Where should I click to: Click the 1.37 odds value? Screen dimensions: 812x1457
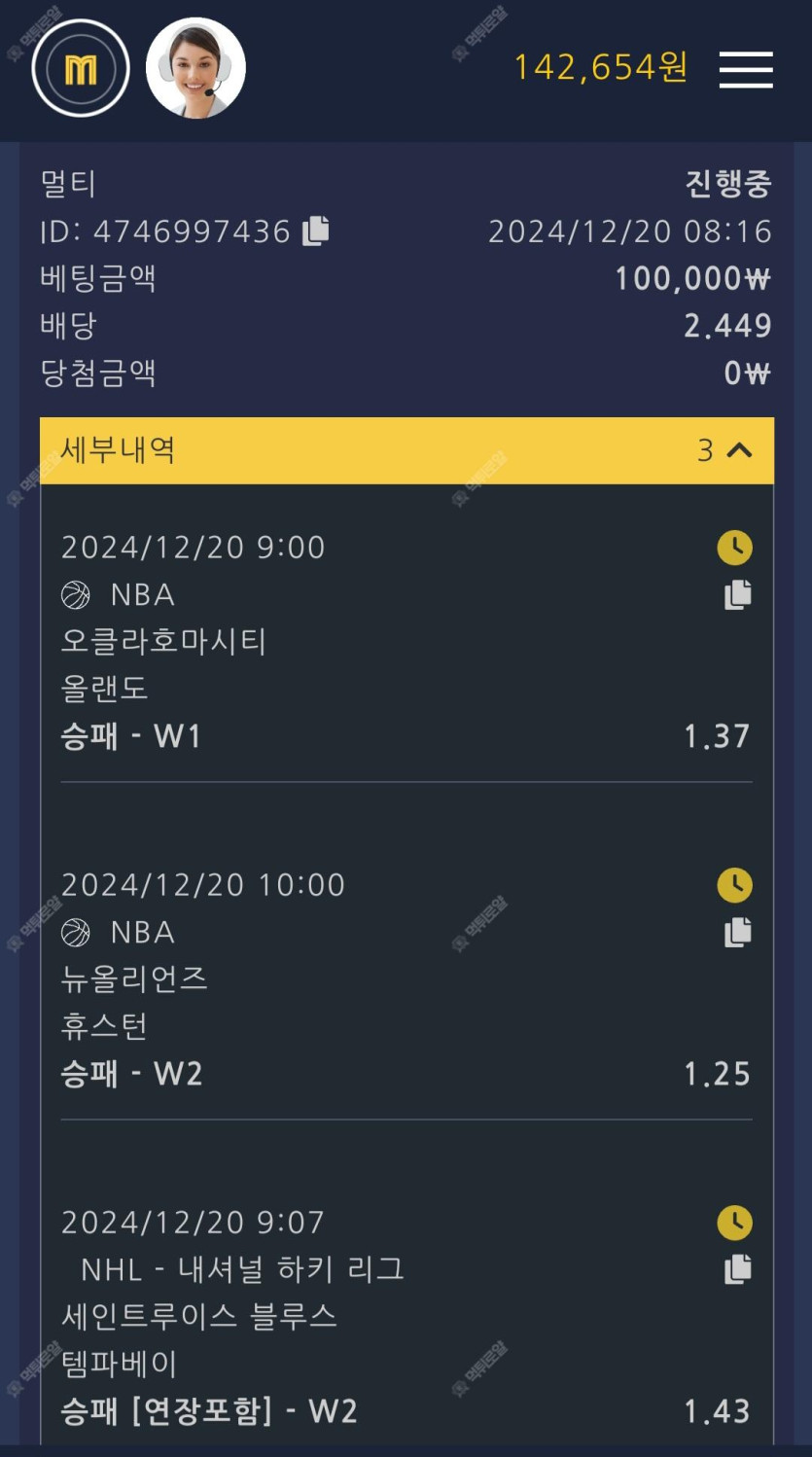717,736
